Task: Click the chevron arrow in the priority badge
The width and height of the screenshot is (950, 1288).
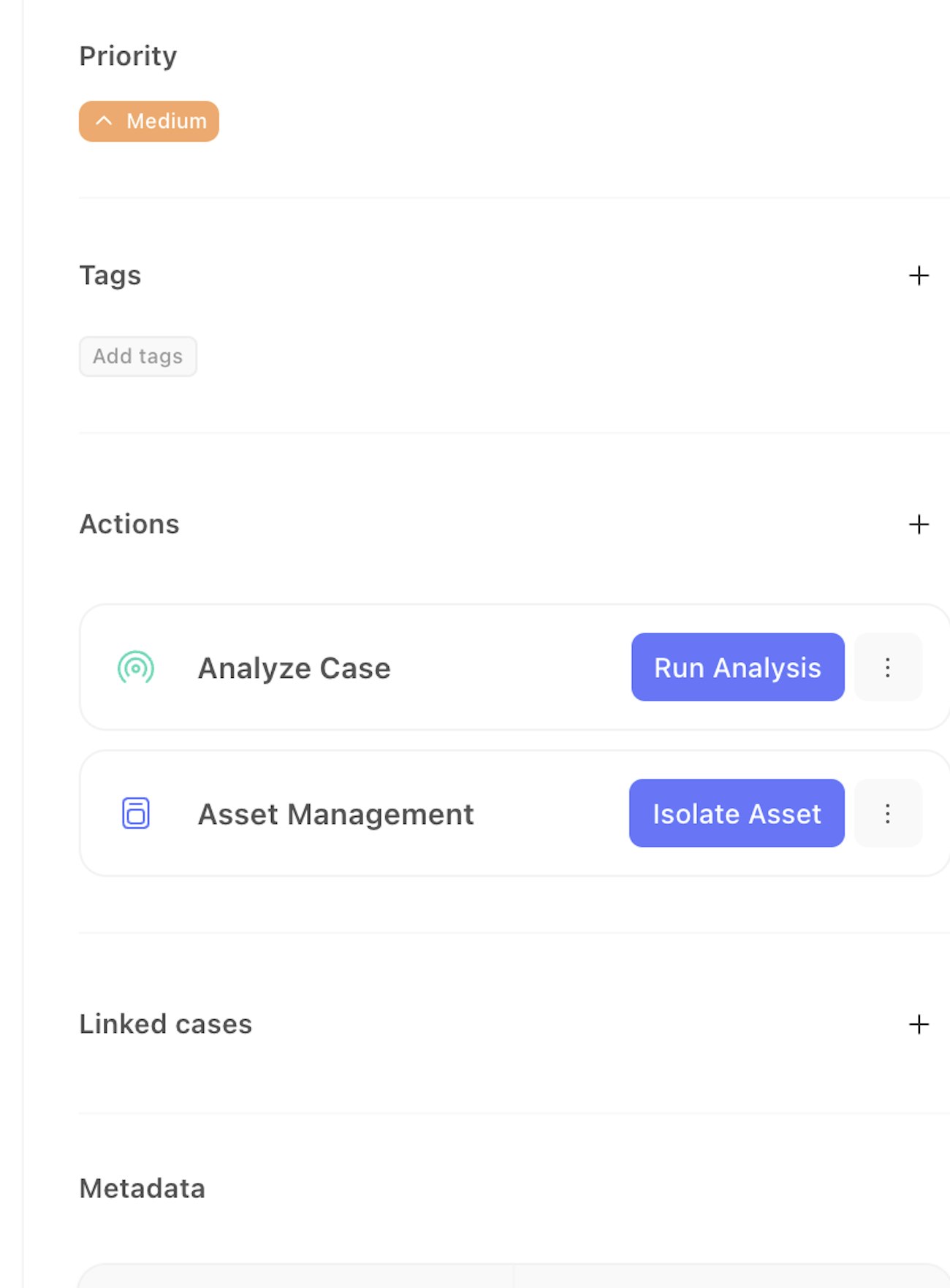Action: (104, 121)
